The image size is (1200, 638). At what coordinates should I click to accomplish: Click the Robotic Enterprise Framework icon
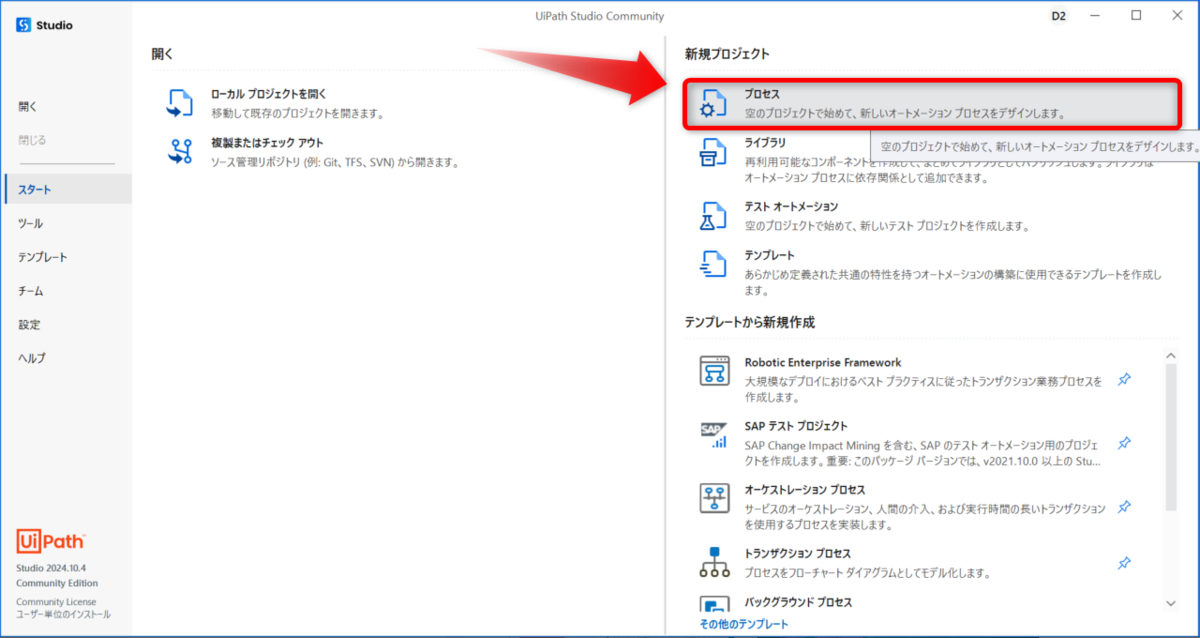(714, 370)
